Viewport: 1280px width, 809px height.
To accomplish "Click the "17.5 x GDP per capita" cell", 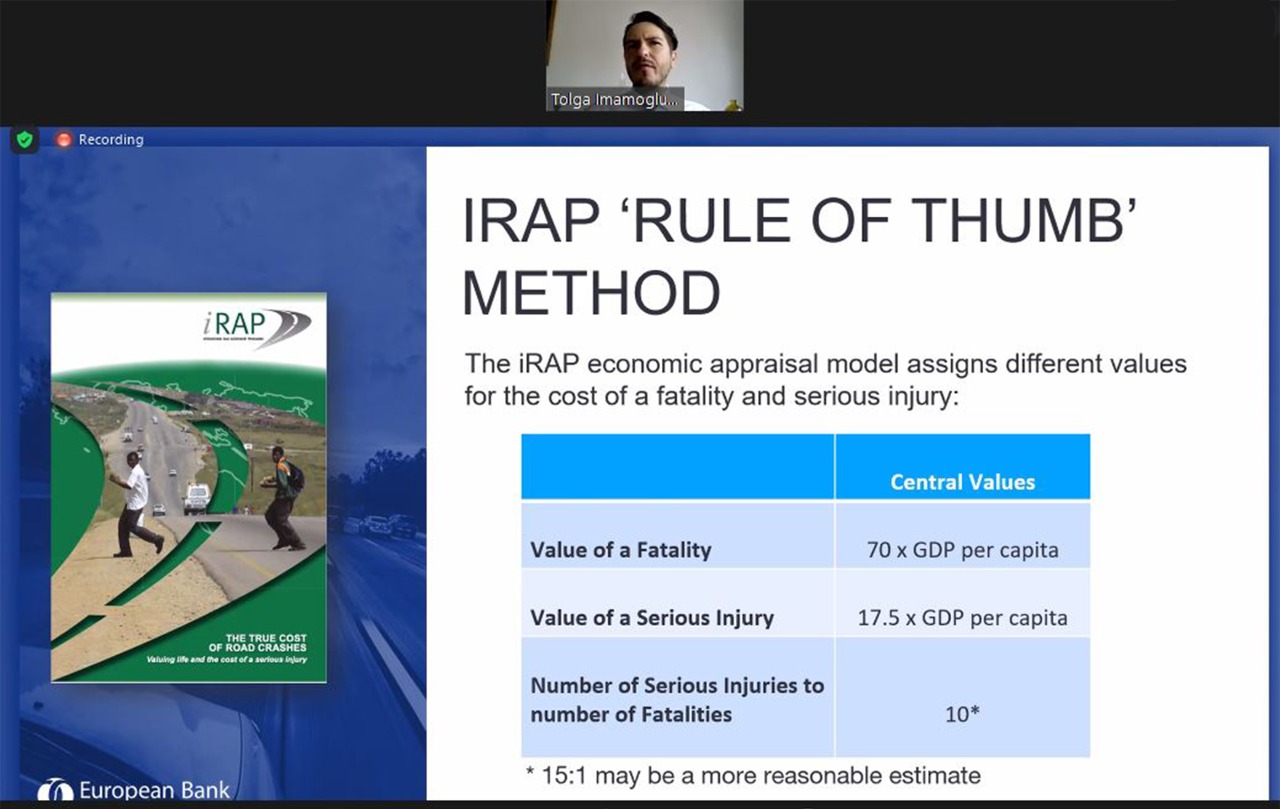I will [962, 618].
